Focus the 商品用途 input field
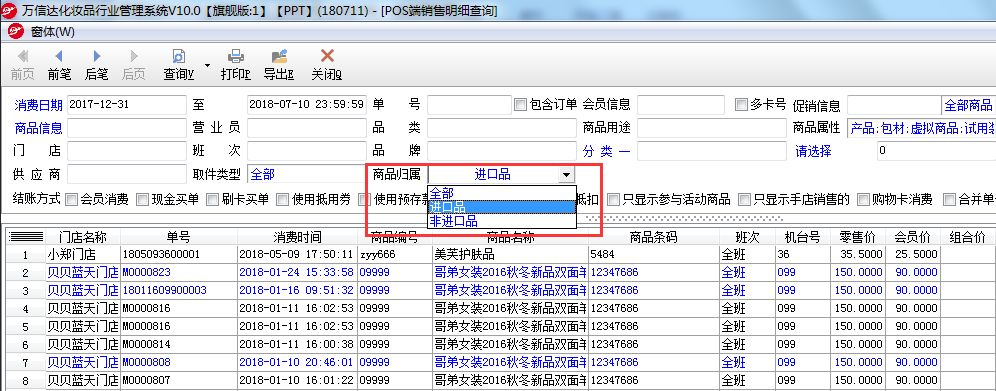 (711, 128)
